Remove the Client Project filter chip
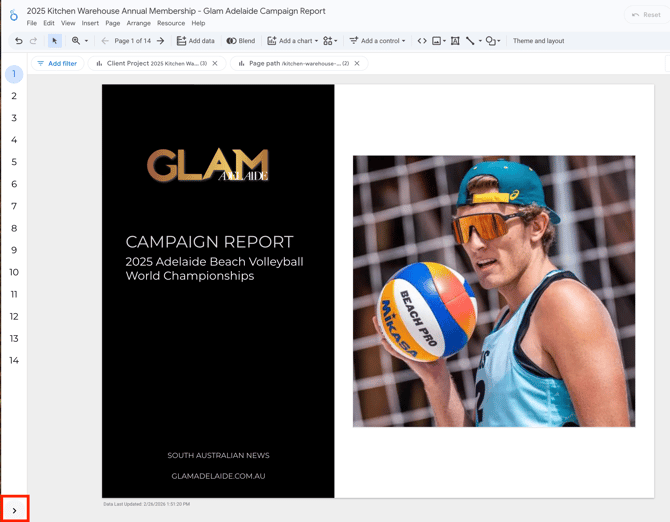This screenshot has width=670, height=522. 215,63
